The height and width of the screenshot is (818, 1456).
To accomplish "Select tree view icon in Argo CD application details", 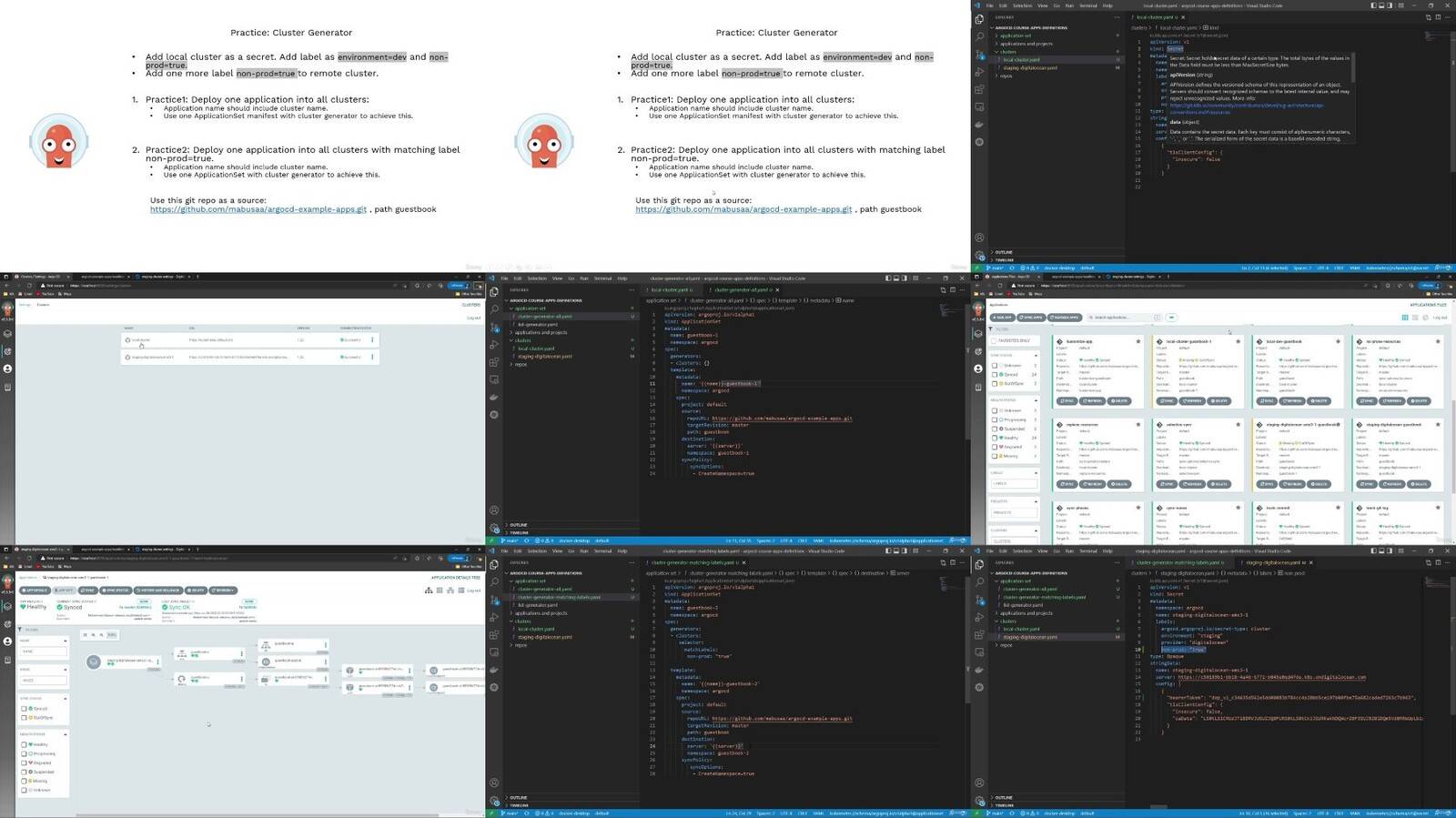I will (x=429, y=591).
